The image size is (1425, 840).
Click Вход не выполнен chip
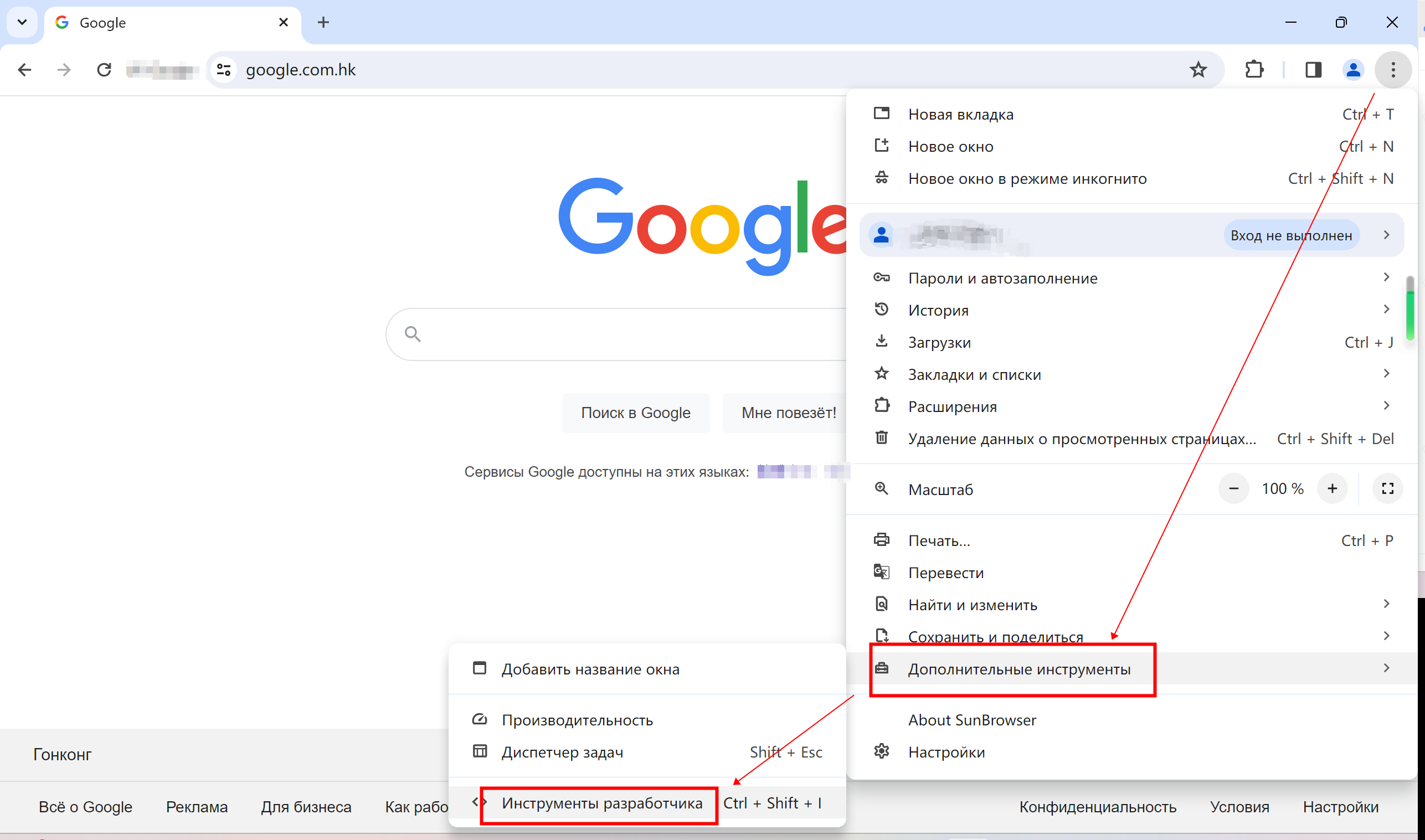tap(1292, 235)
